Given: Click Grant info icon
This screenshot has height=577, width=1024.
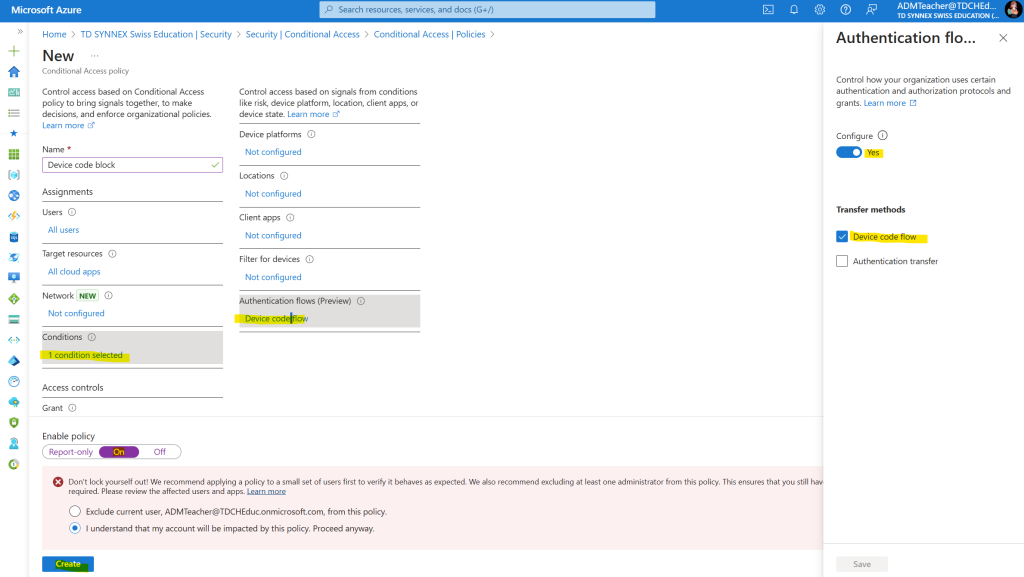Looking at the screenshot, I should 72,408.
